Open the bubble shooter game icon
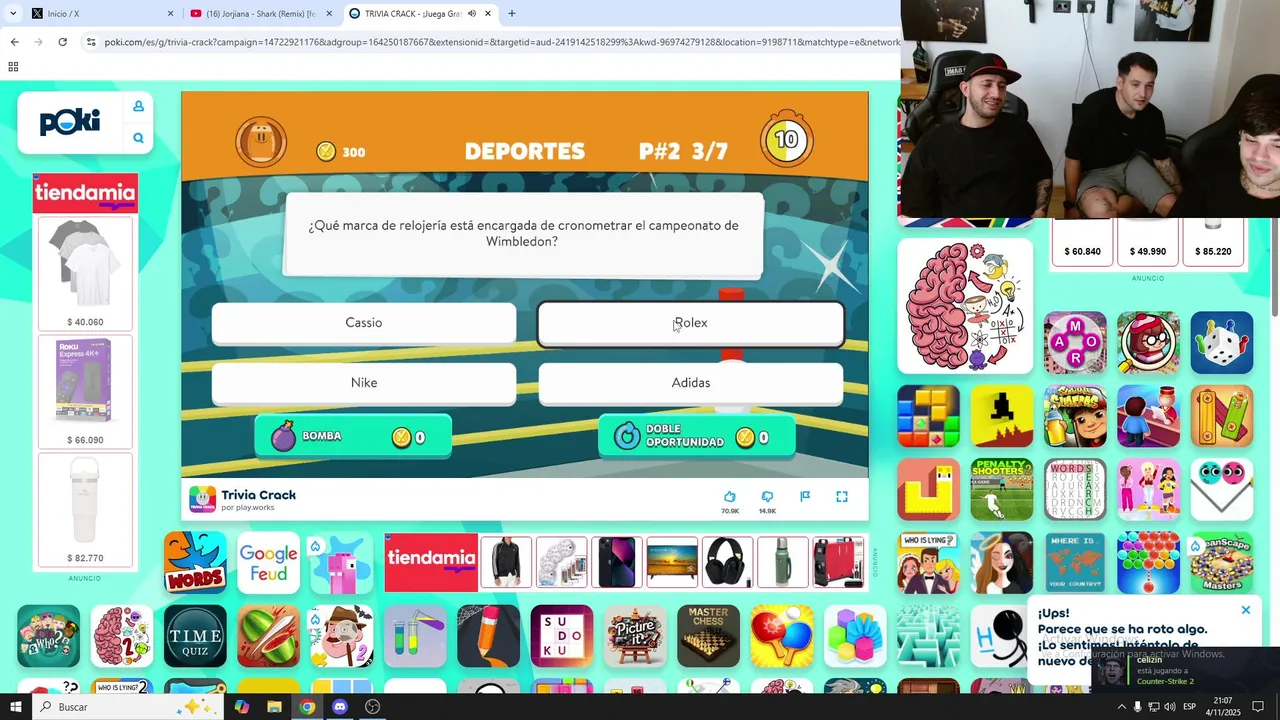The height and width of the screenshot is (720, 1280). (x=1148, y=562)
